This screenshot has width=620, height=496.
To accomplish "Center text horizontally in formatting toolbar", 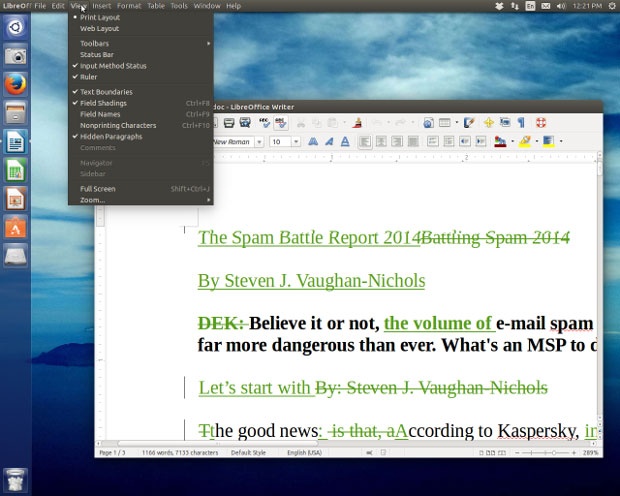I will pyautogui.click(x=381, y=142).
